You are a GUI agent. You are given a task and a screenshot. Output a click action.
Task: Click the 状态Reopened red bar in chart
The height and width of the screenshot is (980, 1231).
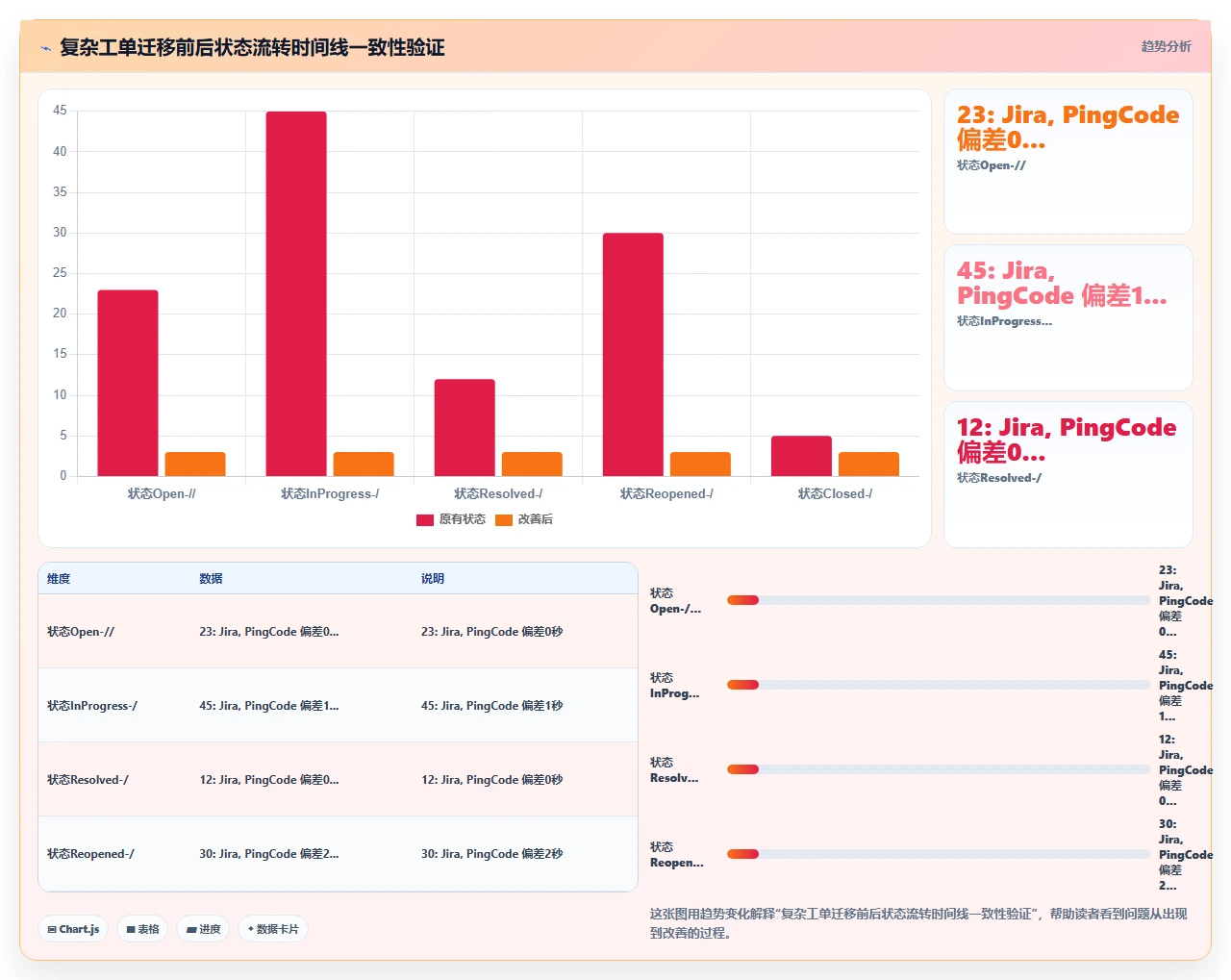(x=633, y=354)
